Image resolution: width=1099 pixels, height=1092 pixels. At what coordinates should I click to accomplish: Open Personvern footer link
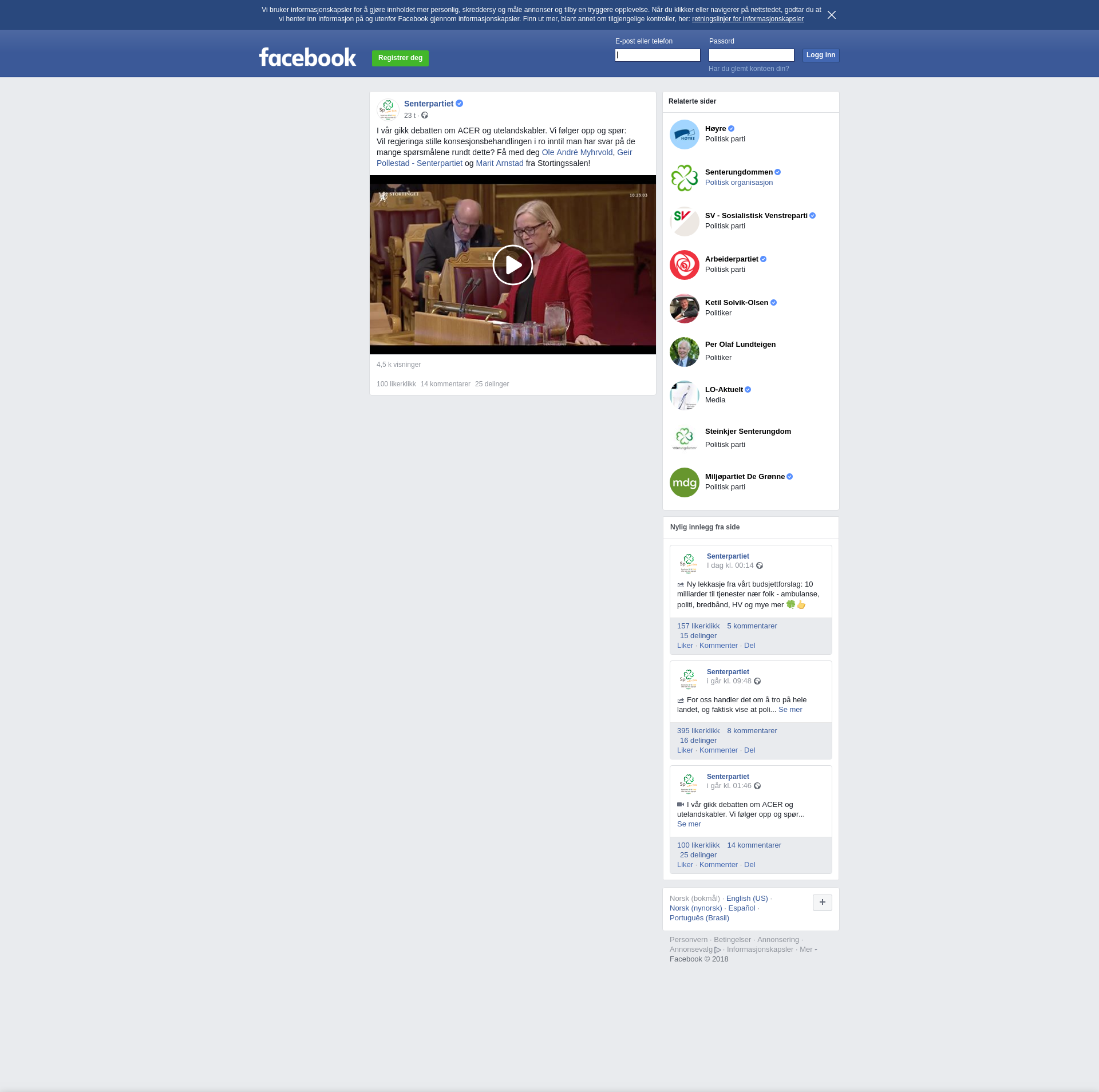coord(689,940)
